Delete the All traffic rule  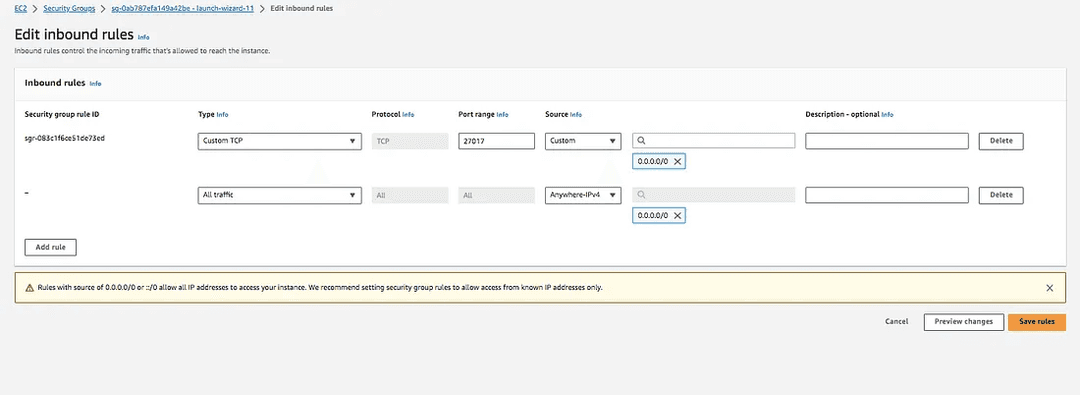pos(1001,195)
